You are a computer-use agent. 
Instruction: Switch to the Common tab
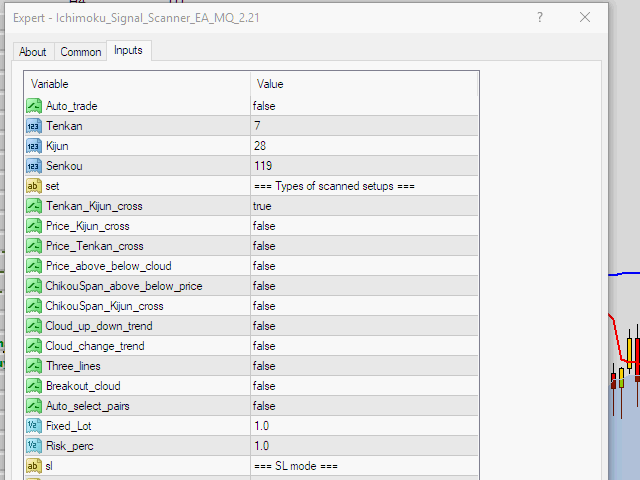coord(80,52)
